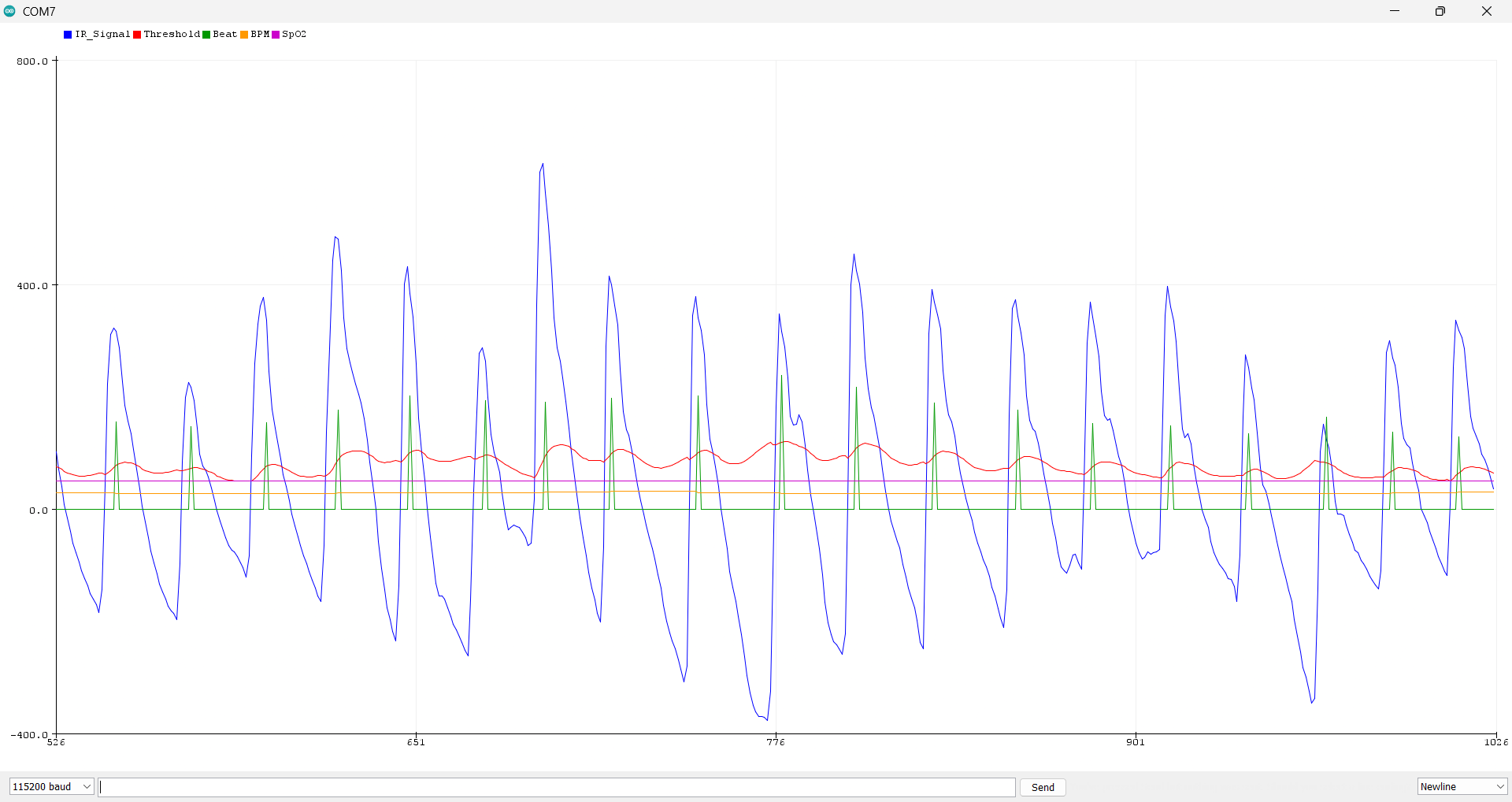This screenshot has height=802, width=1512.
Task: Select the green Beat legend square
Action: click(x=206, y=34)
